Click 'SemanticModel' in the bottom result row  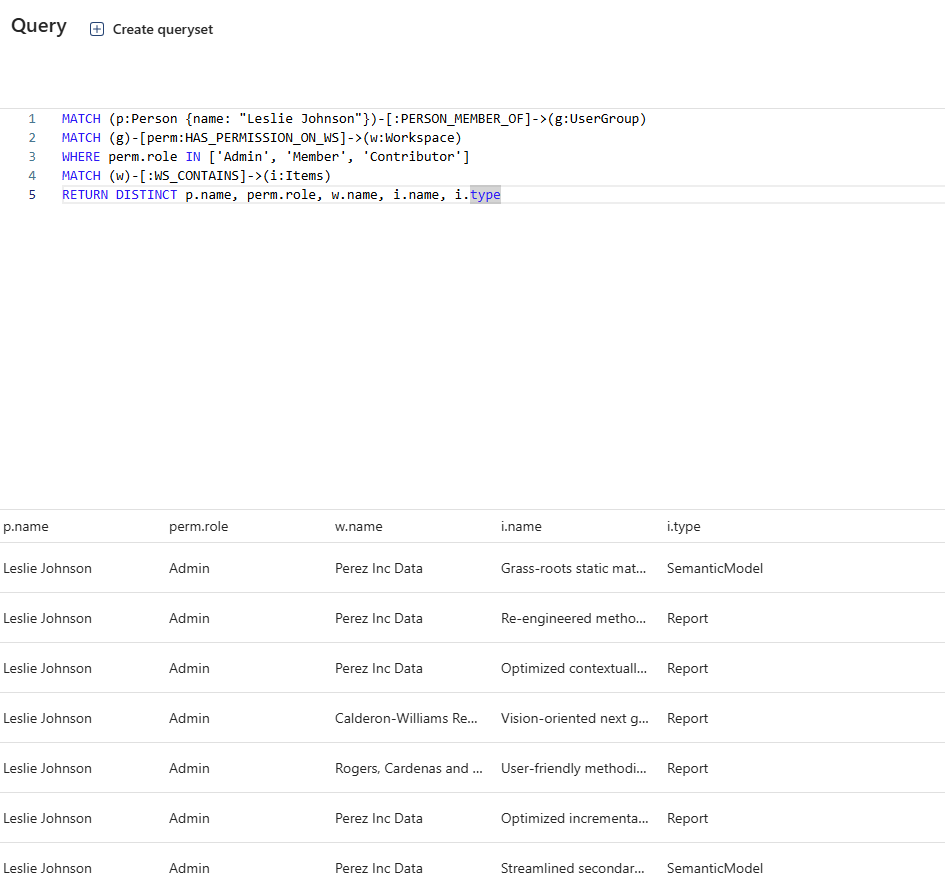(x=714, y=868)
